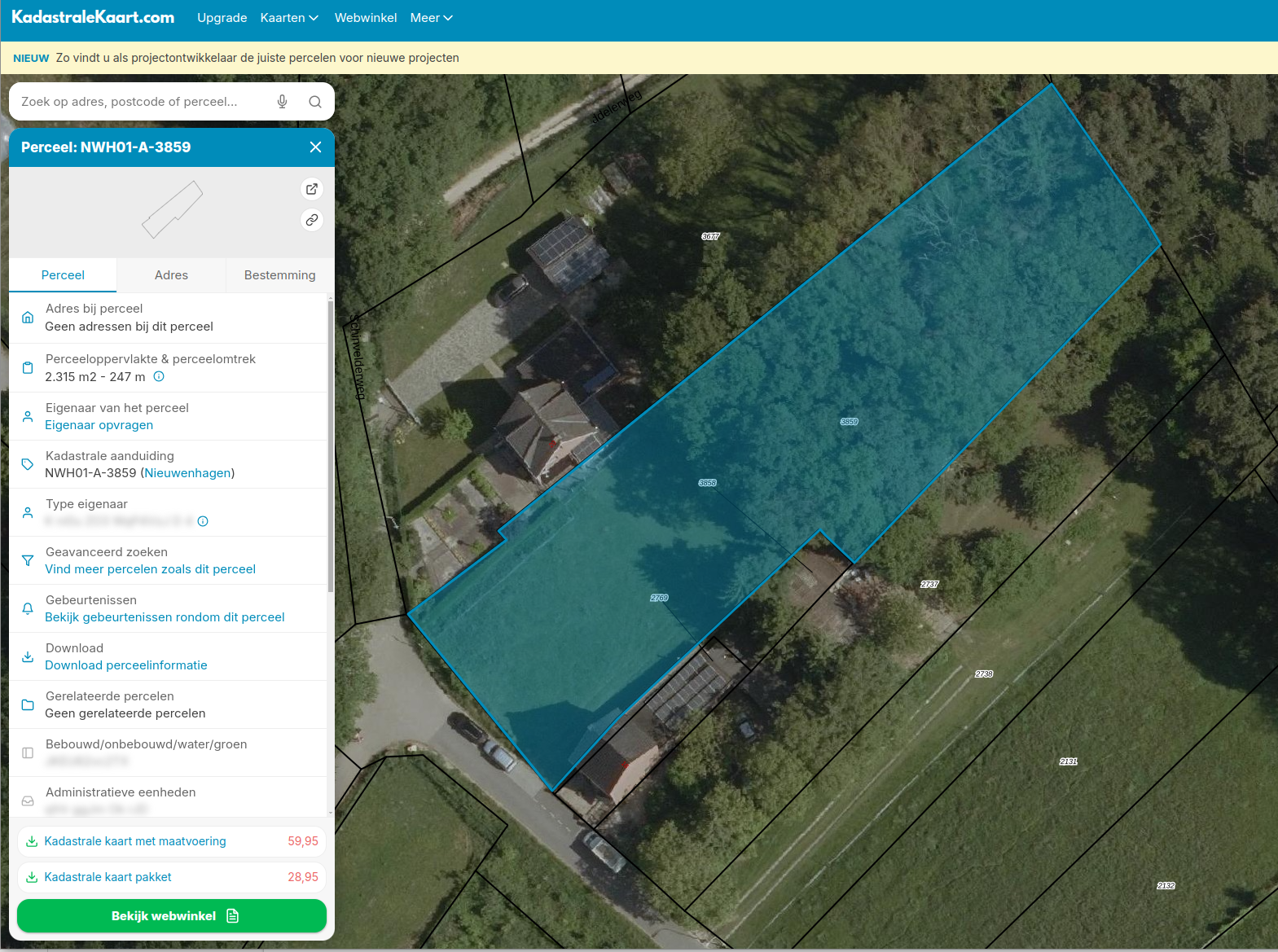Click the document icon on Bekijk webwinkel
Viewport: 1278px width, 952px height.
[x=233, y=916]
